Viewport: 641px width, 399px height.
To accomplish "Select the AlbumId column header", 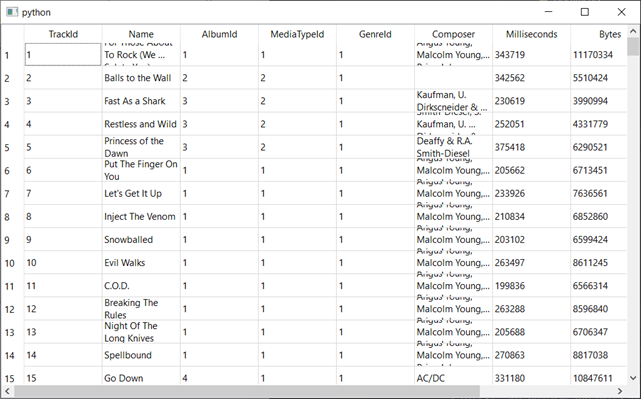I will [x=219, y=34].
